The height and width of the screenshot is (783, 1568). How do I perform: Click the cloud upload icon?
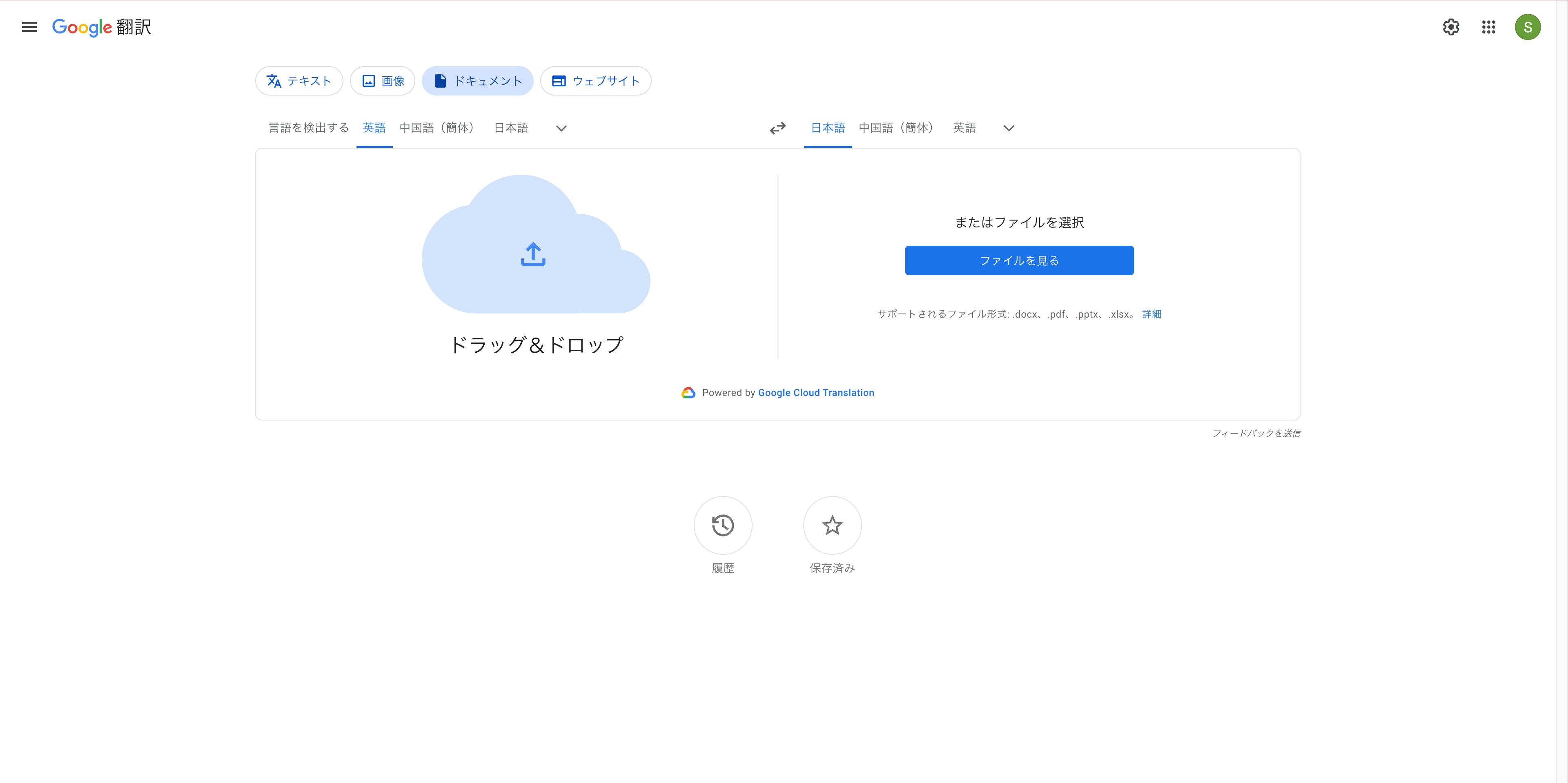533,254
